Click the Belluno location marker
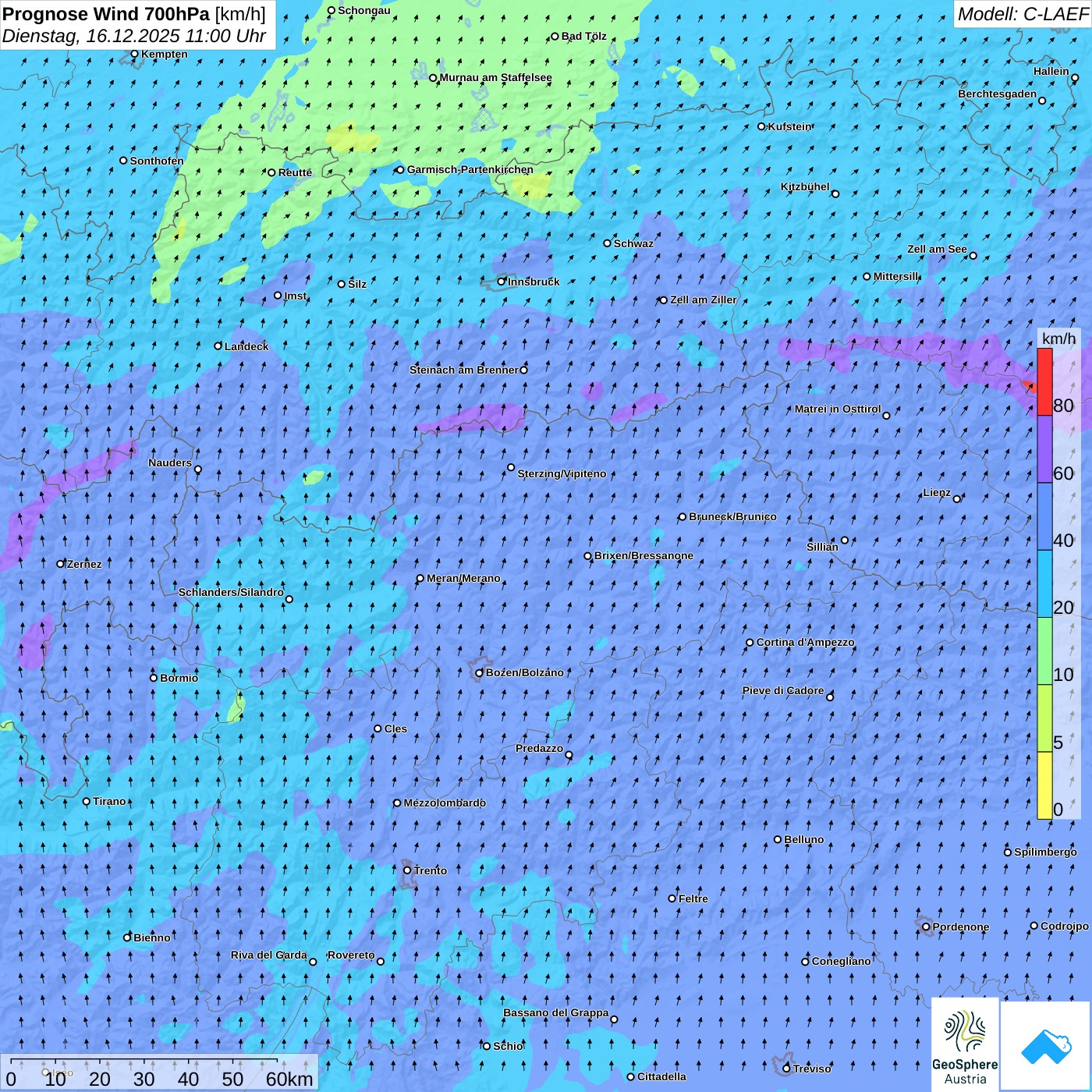Image resolution: width=1092 pixels, height=1092 pixels. click(x=777, y=839)
